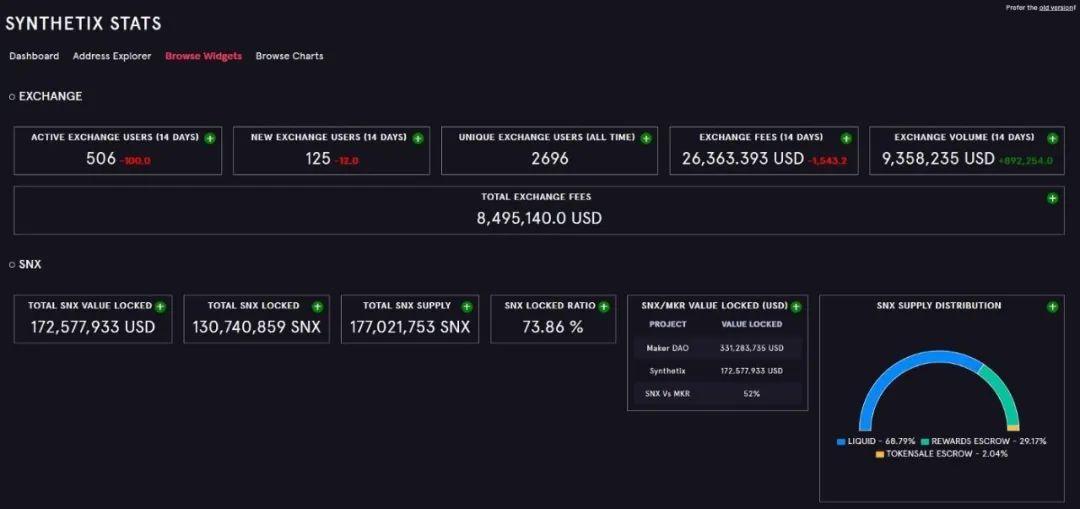Add Unique Exchange Users widget via plus icon
The image size is (1080, 509).
(645, 138)
